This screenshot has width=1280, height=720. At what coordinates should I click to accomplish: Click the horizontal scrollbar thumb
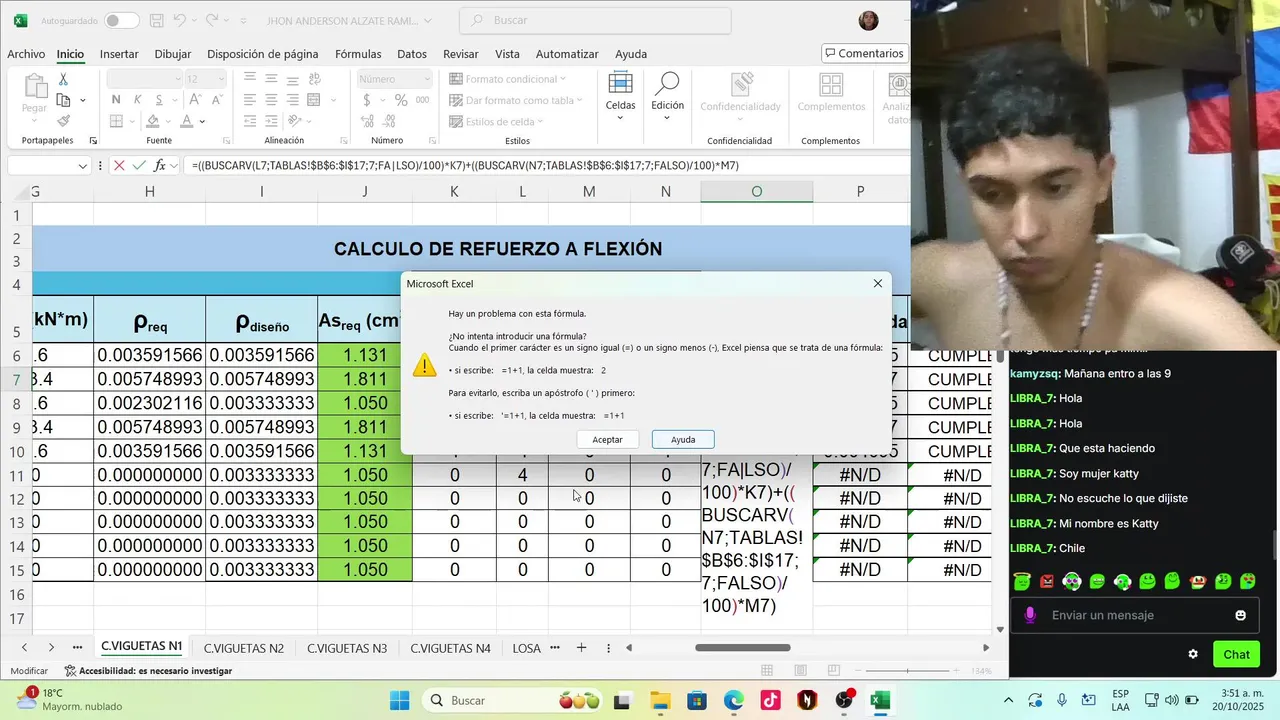743,648
